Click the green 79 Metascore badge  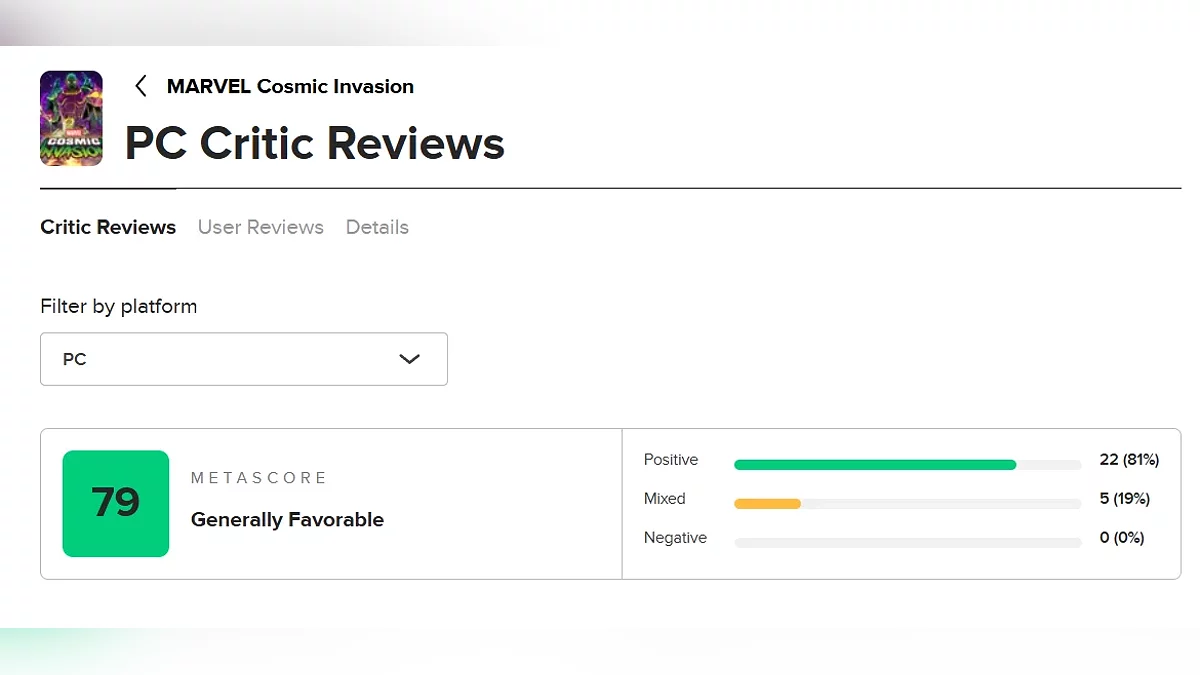(116, 503)
